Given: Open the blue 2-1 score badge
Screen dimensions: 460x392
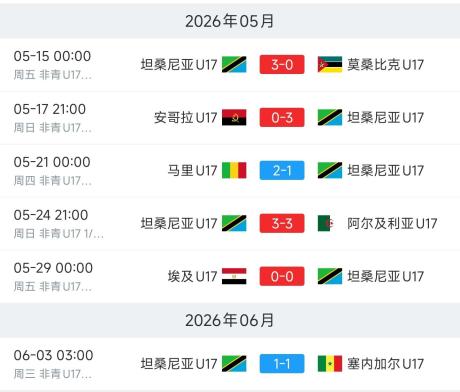Looking at the screenshot, I should click(282, 170).
